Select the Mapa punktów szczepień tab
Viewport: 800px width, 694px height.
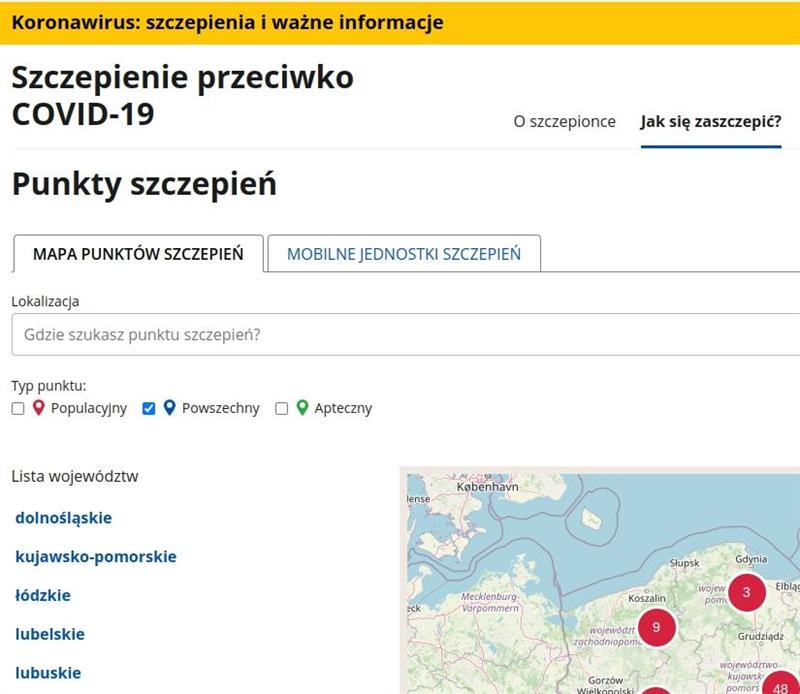(x=138, y=254)
